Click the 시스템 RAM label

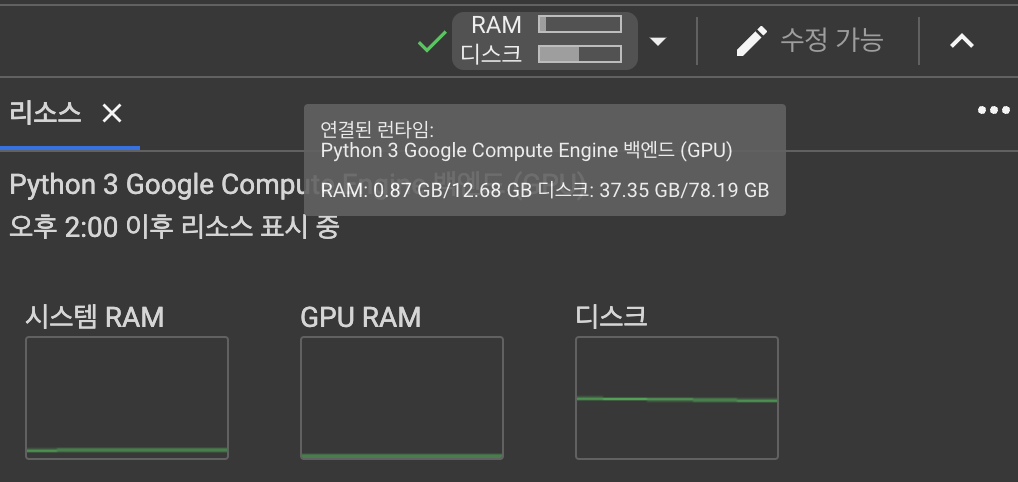pyautogui.click(x=95, y=318)
